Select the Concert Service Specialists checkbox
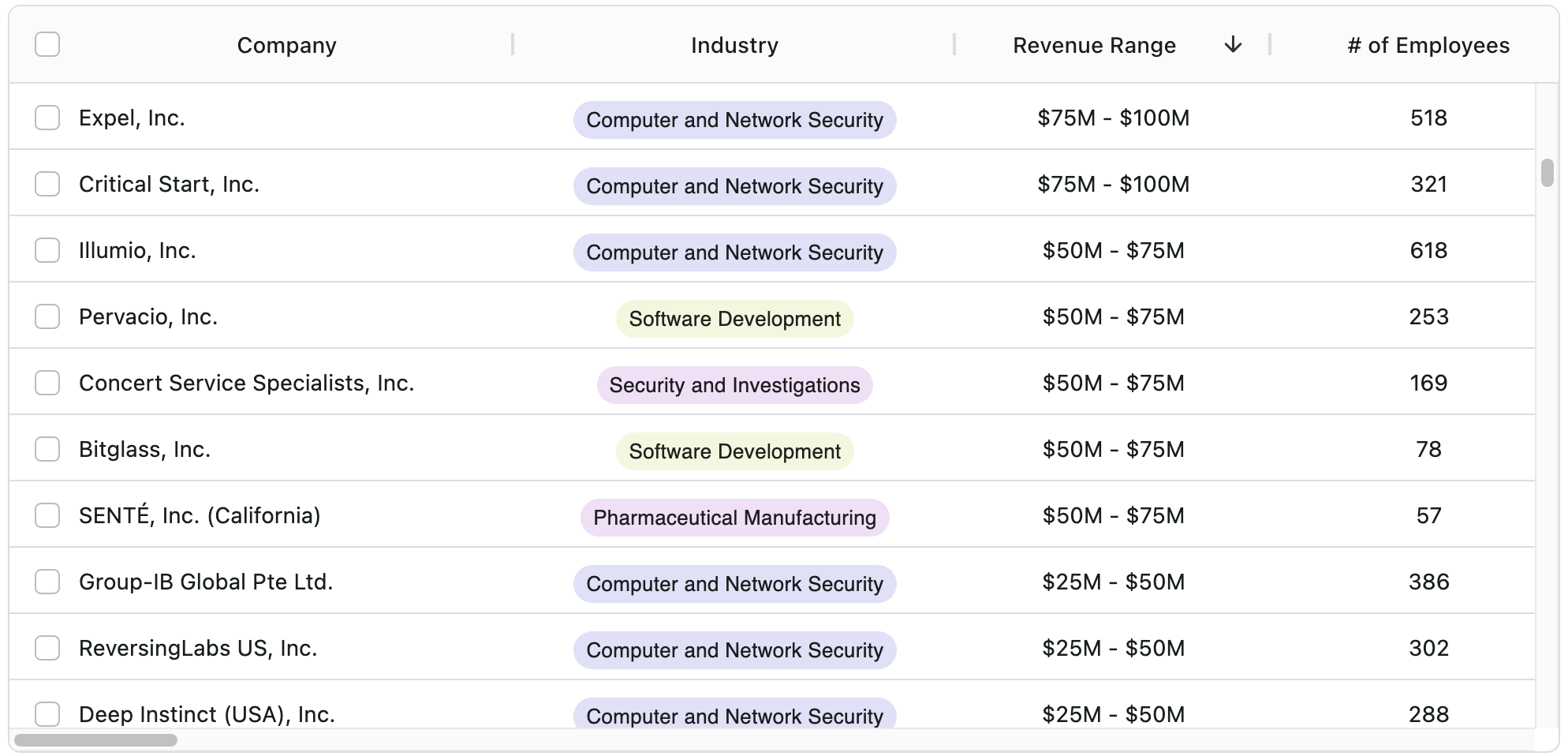1568x756 pixels. (47, 383)
